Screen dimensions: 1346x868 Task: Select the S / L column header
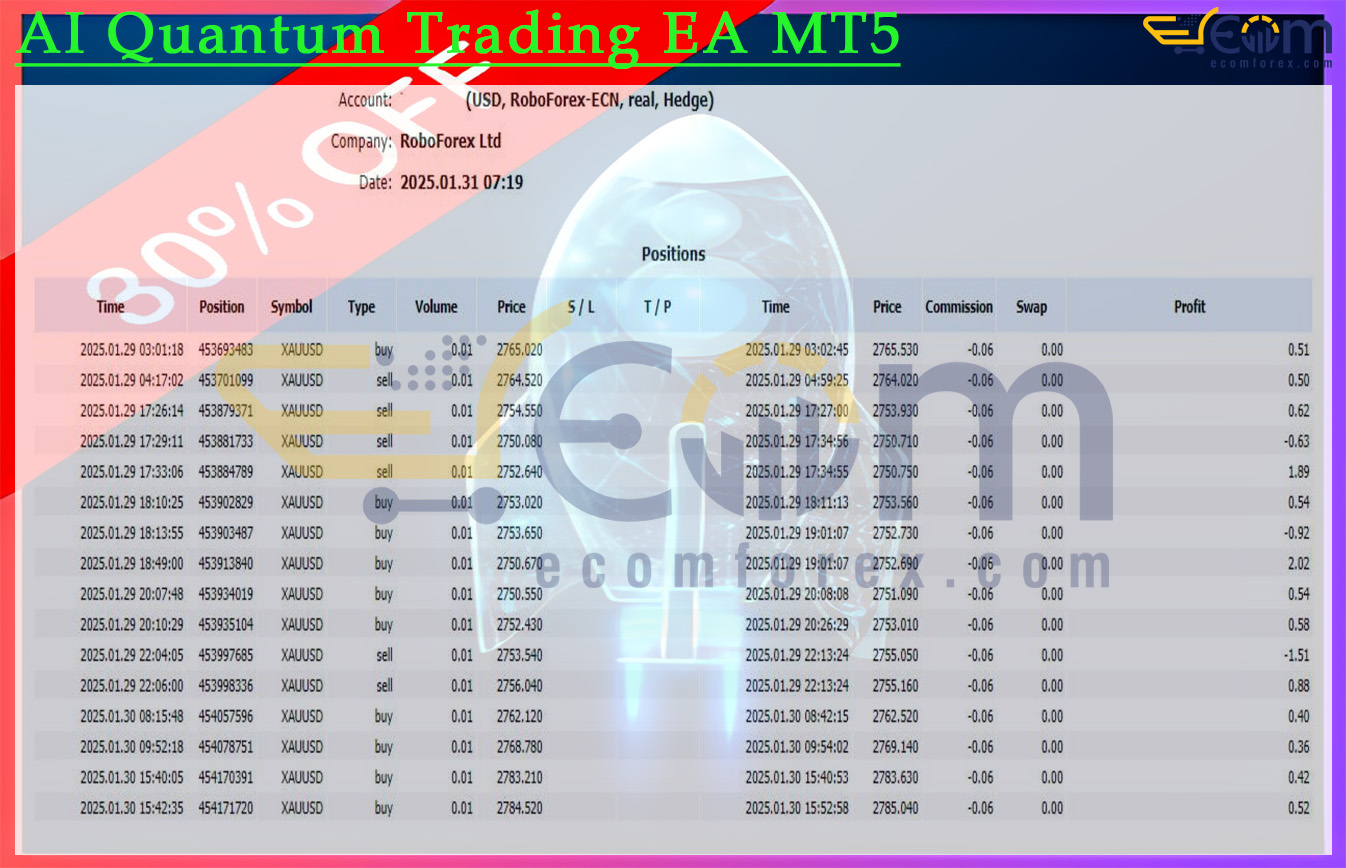(581, 307)
